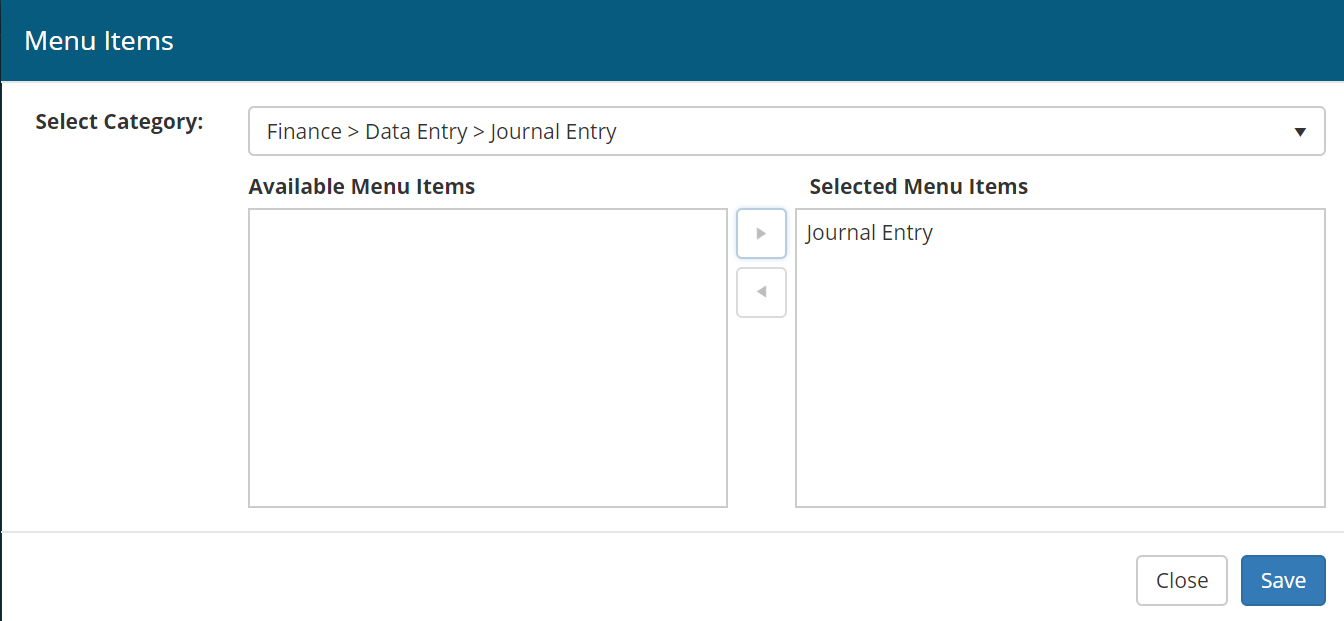
Task: Click the dropdown caret in Select Category
Action: [1300, 132]
